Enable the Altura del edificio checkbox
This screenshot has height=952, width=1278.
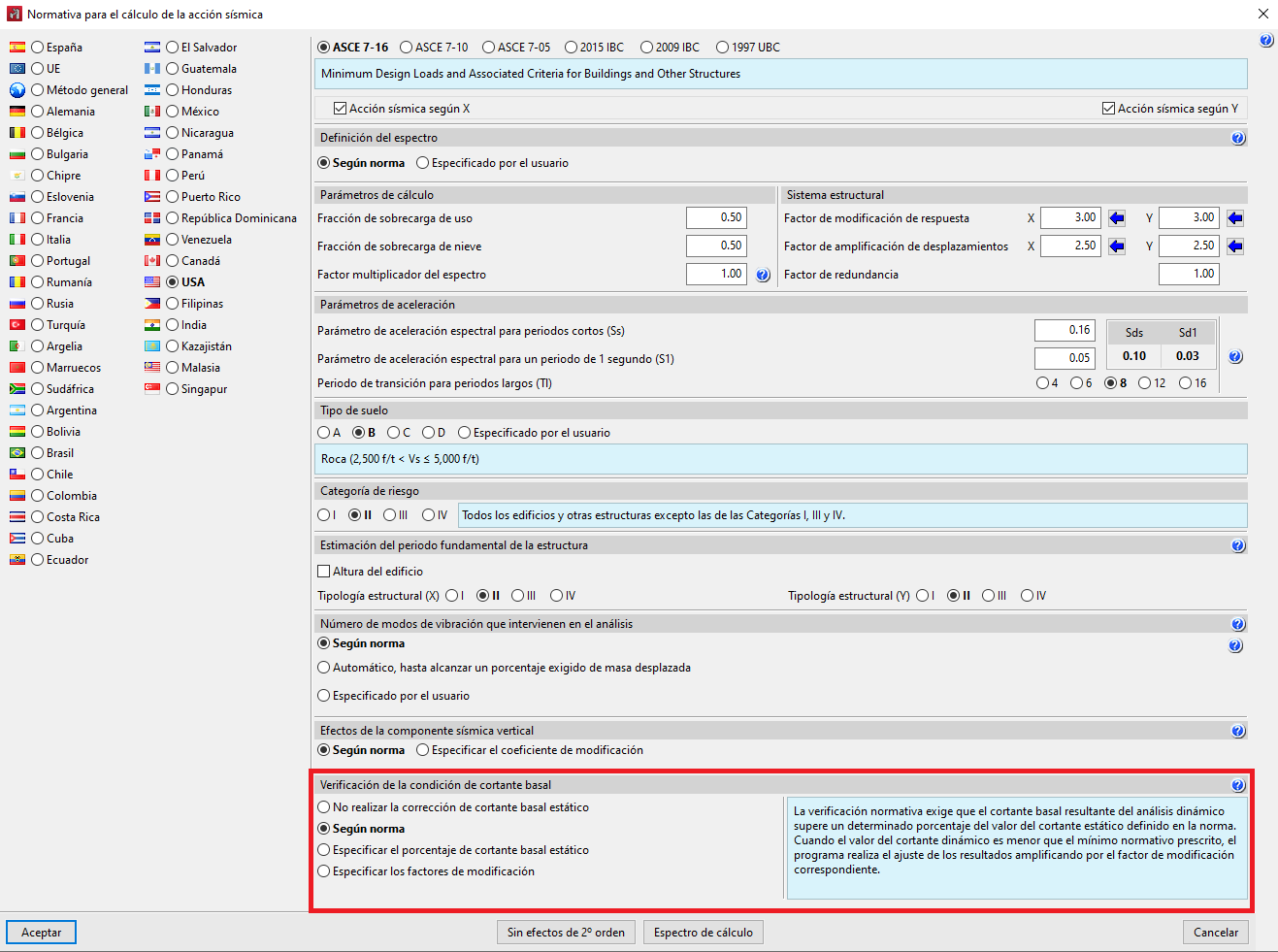324,572
